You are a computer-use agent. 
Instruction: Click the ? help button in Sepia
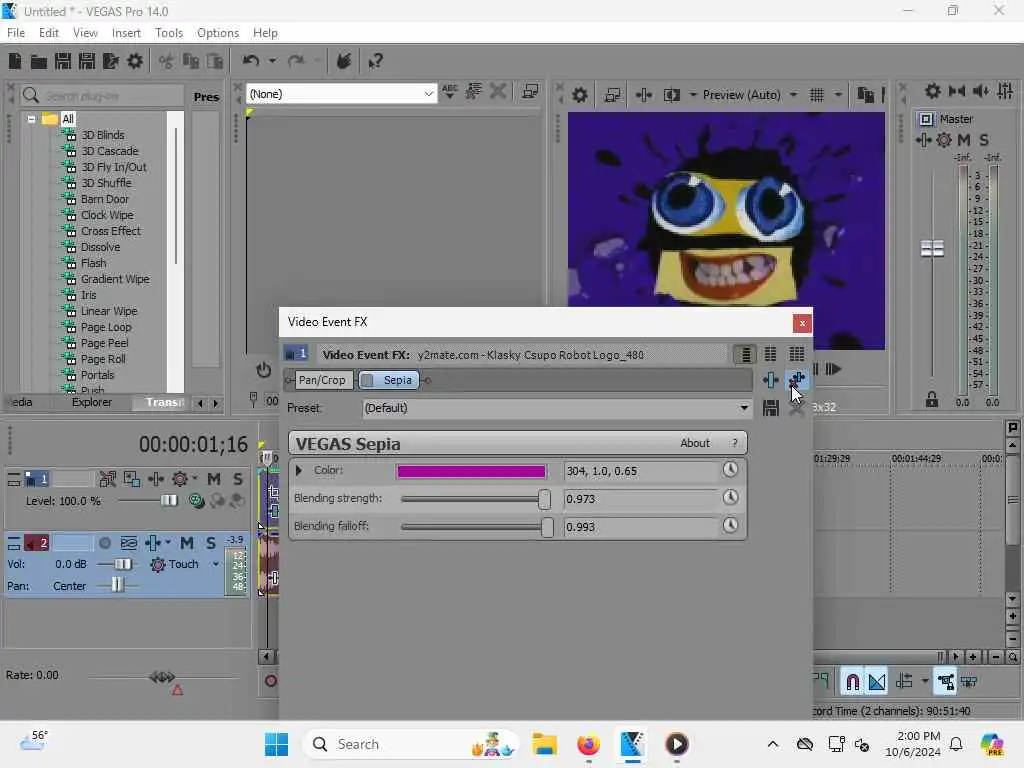pyautogui.click(x=735, y=443)
